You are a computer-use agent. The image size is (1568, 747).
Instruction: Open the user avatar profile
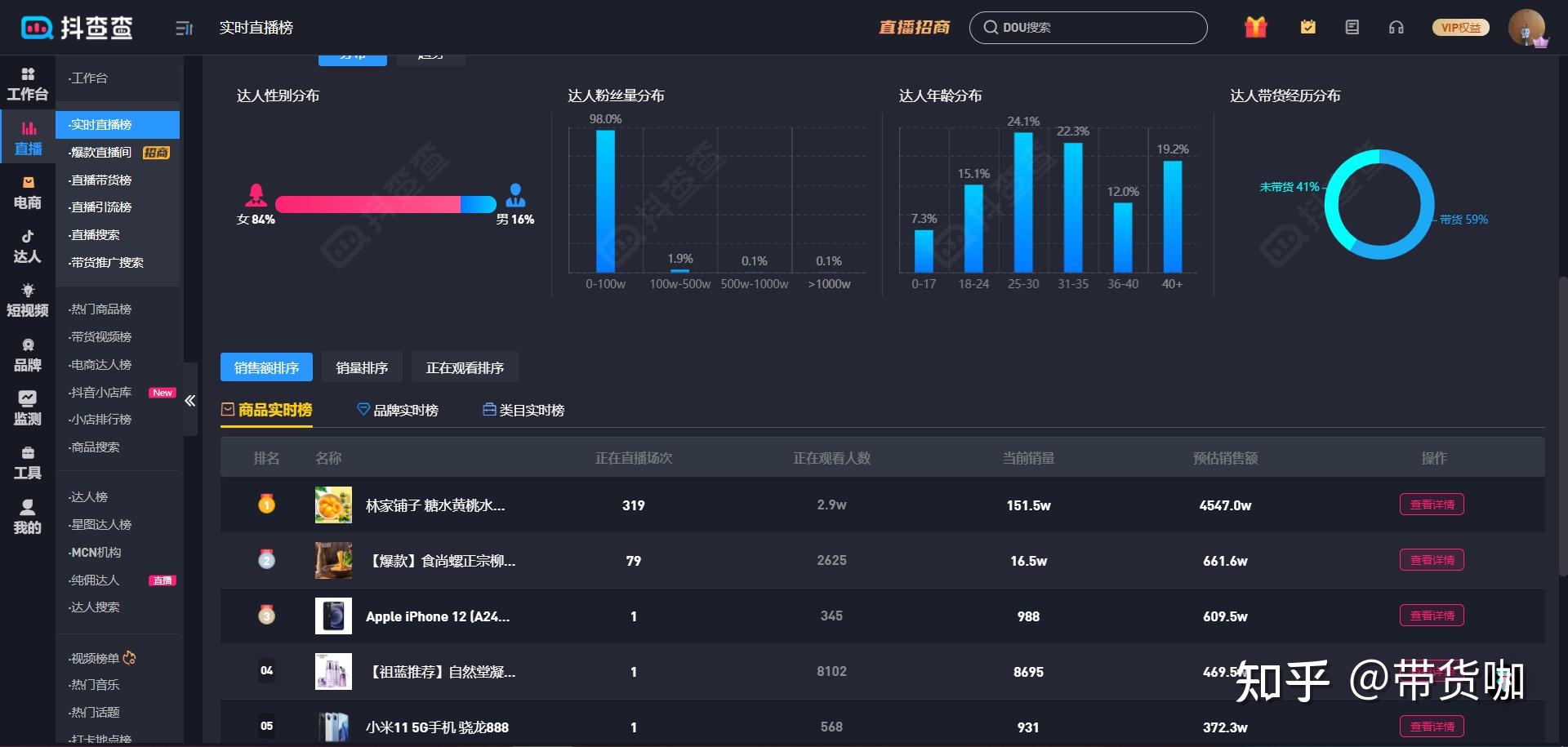pyautogui.click(x=1526, y=28)
